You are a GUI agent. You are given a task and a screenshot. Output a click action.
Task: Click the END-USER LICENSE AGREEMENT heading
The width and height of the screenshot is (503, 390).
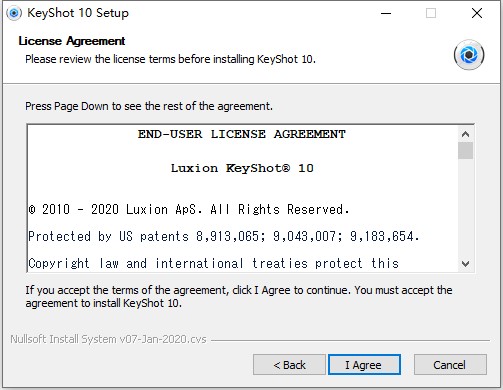242,134
